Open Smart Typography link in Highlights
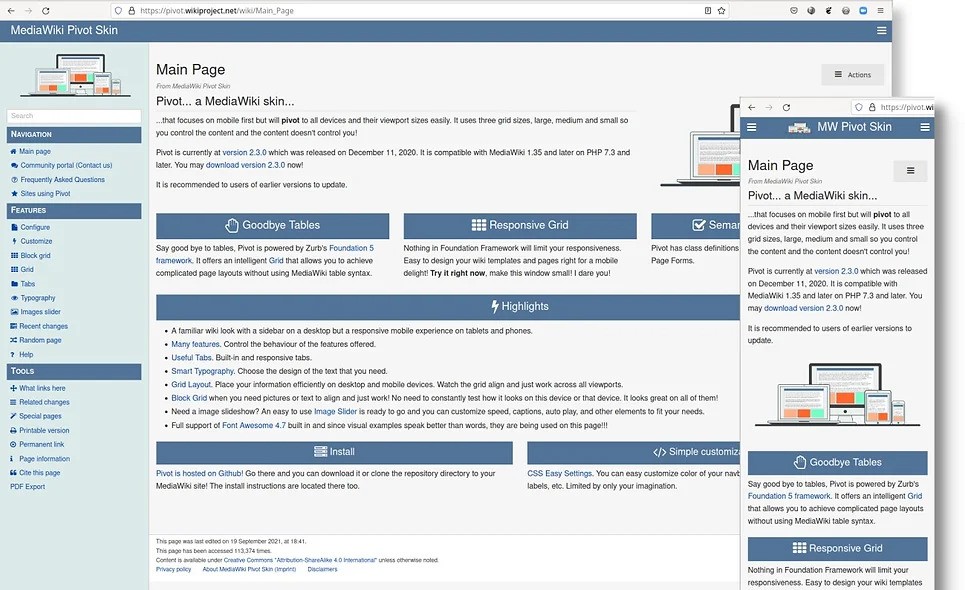 click(x=202, y=372)
